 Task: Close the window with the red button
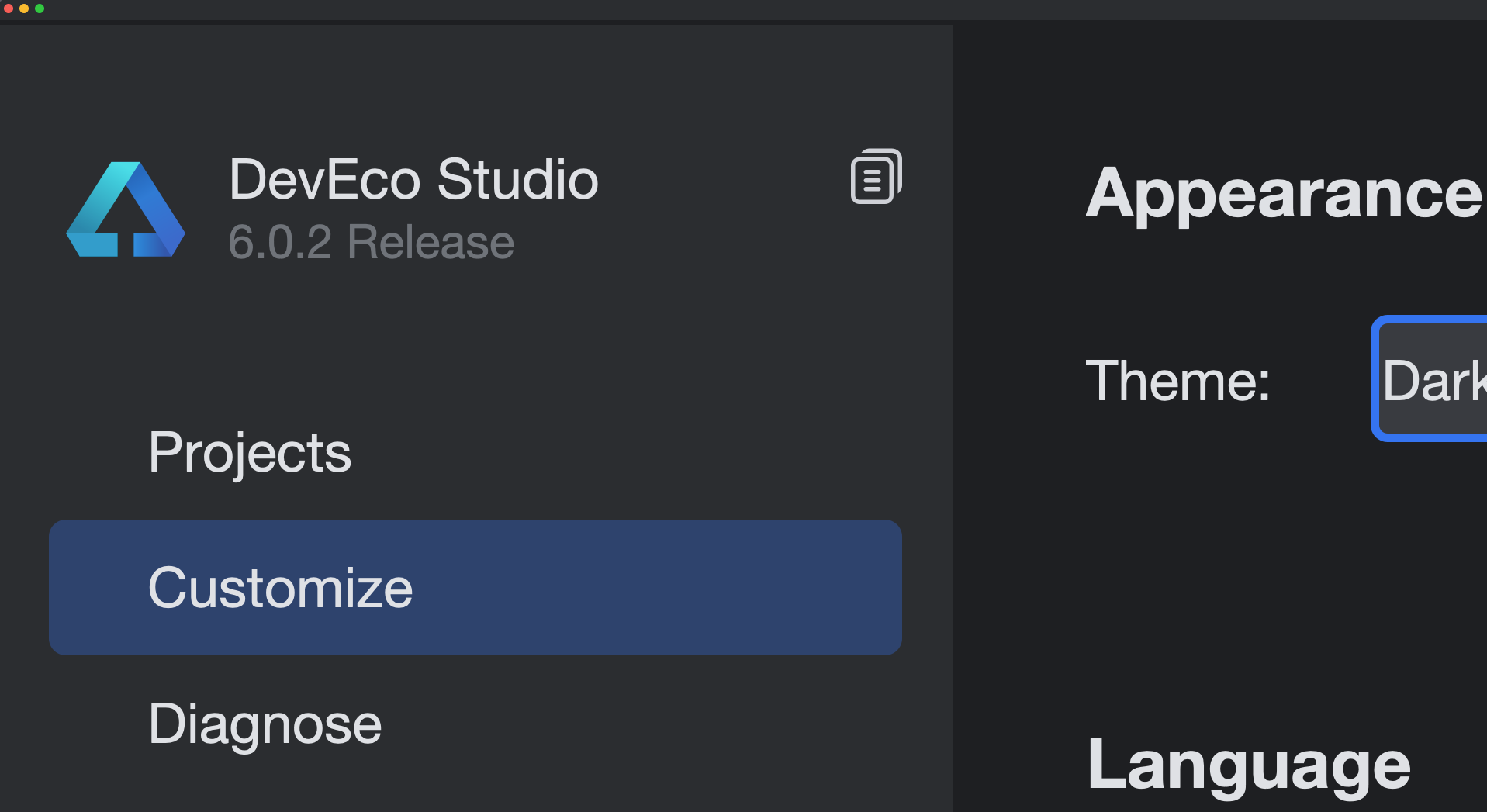pos(9,9)
